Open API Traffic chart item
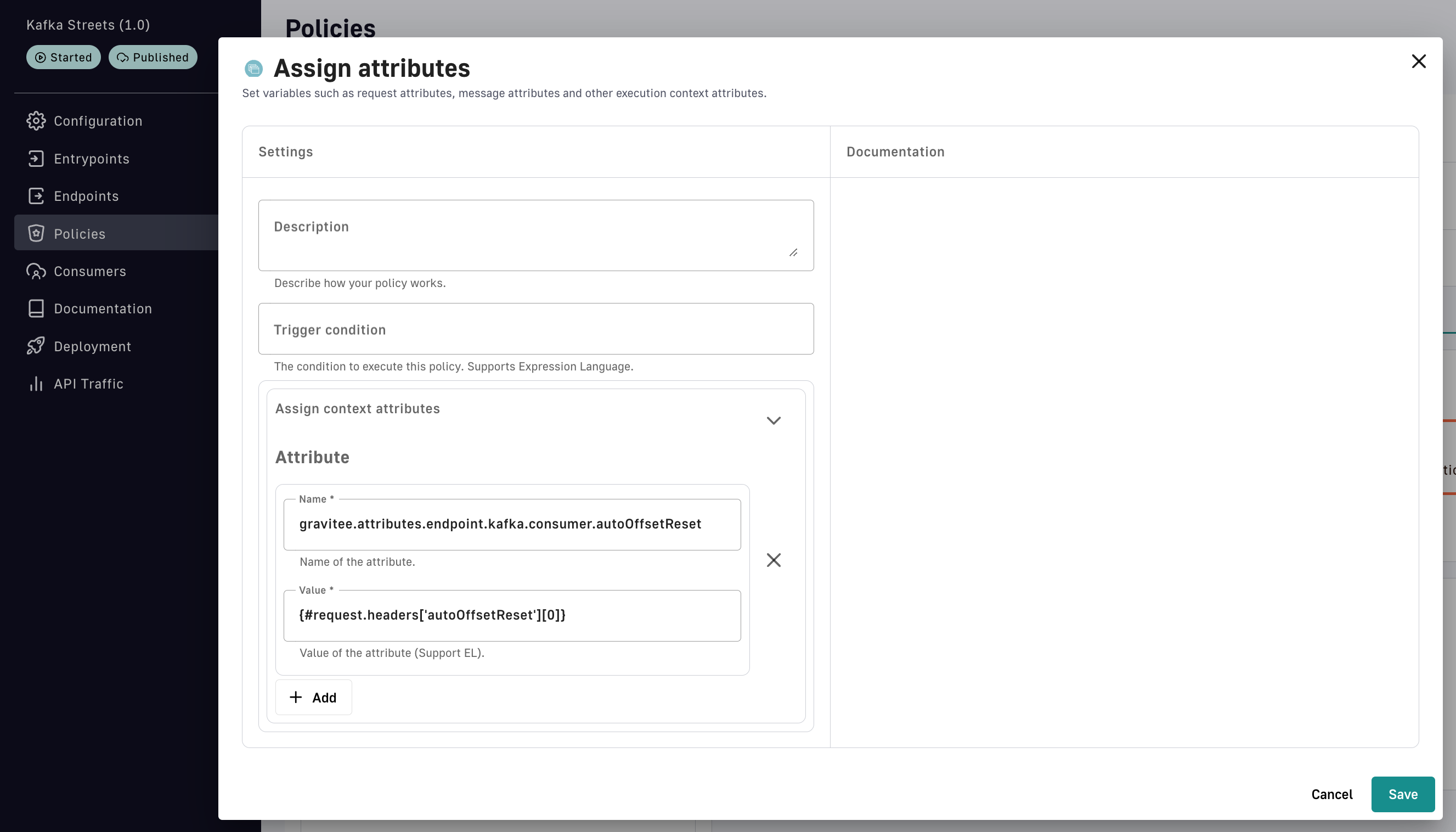Image resolution: width=1456 pixels, height=832 pixels. tap(88, 384)
